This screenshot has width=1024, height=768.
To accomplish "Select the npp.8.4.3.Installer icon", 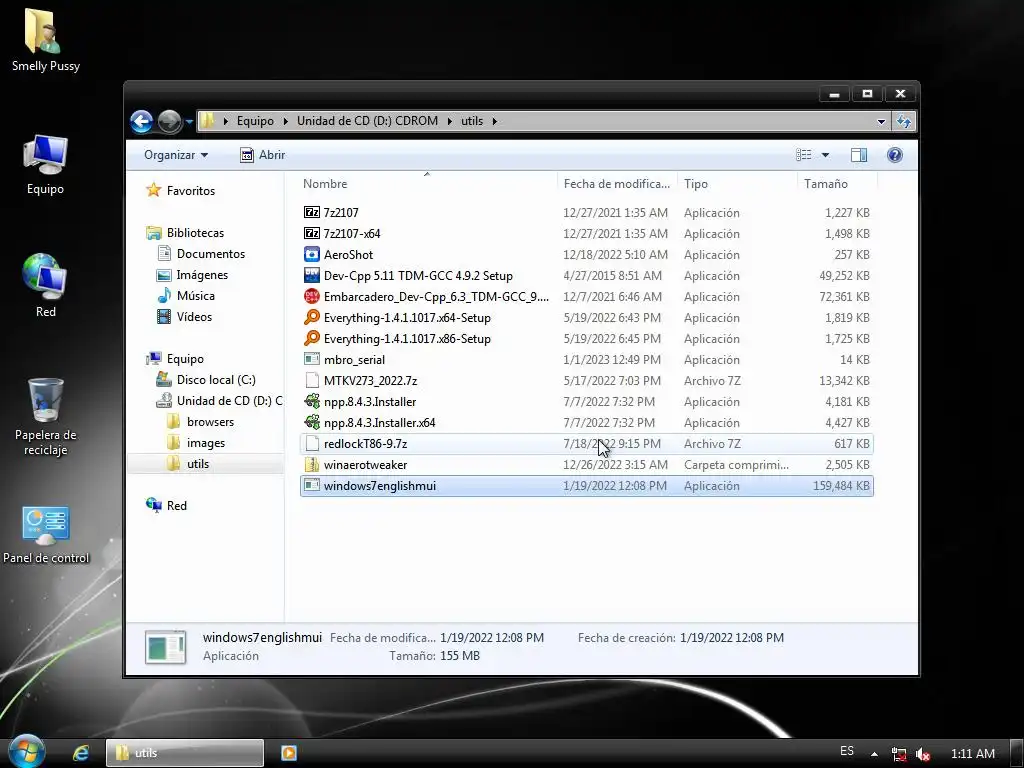I will pos(312,402).
